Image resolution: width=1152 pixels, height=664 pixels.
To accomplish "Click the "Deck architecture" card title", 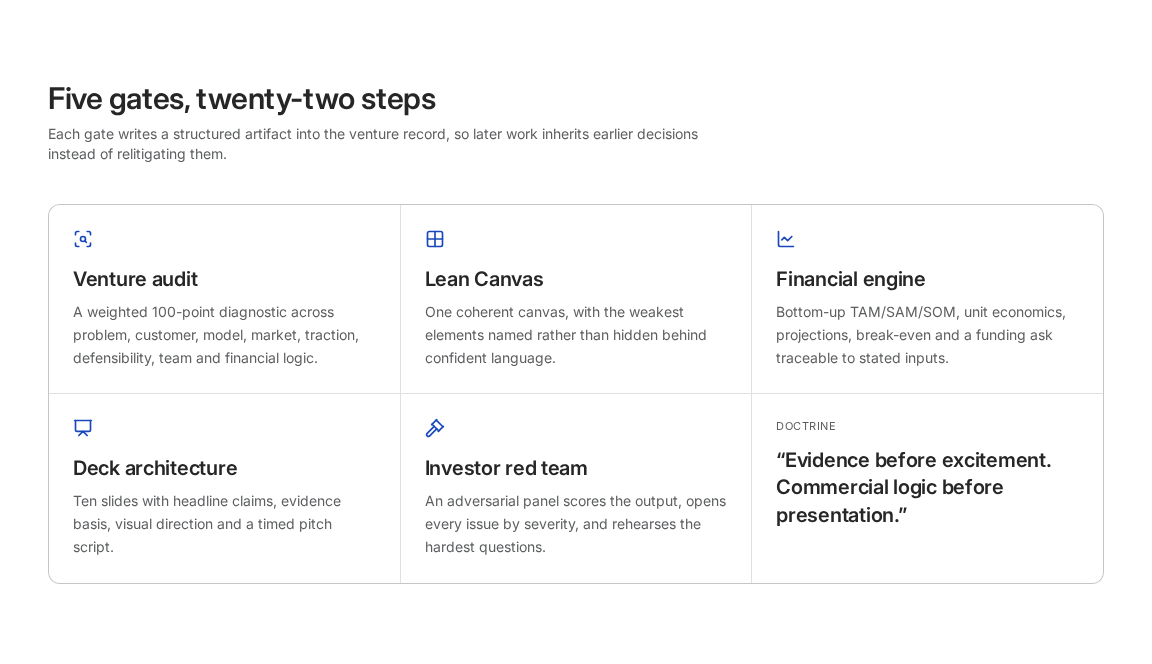I will (x=155, y=468).
